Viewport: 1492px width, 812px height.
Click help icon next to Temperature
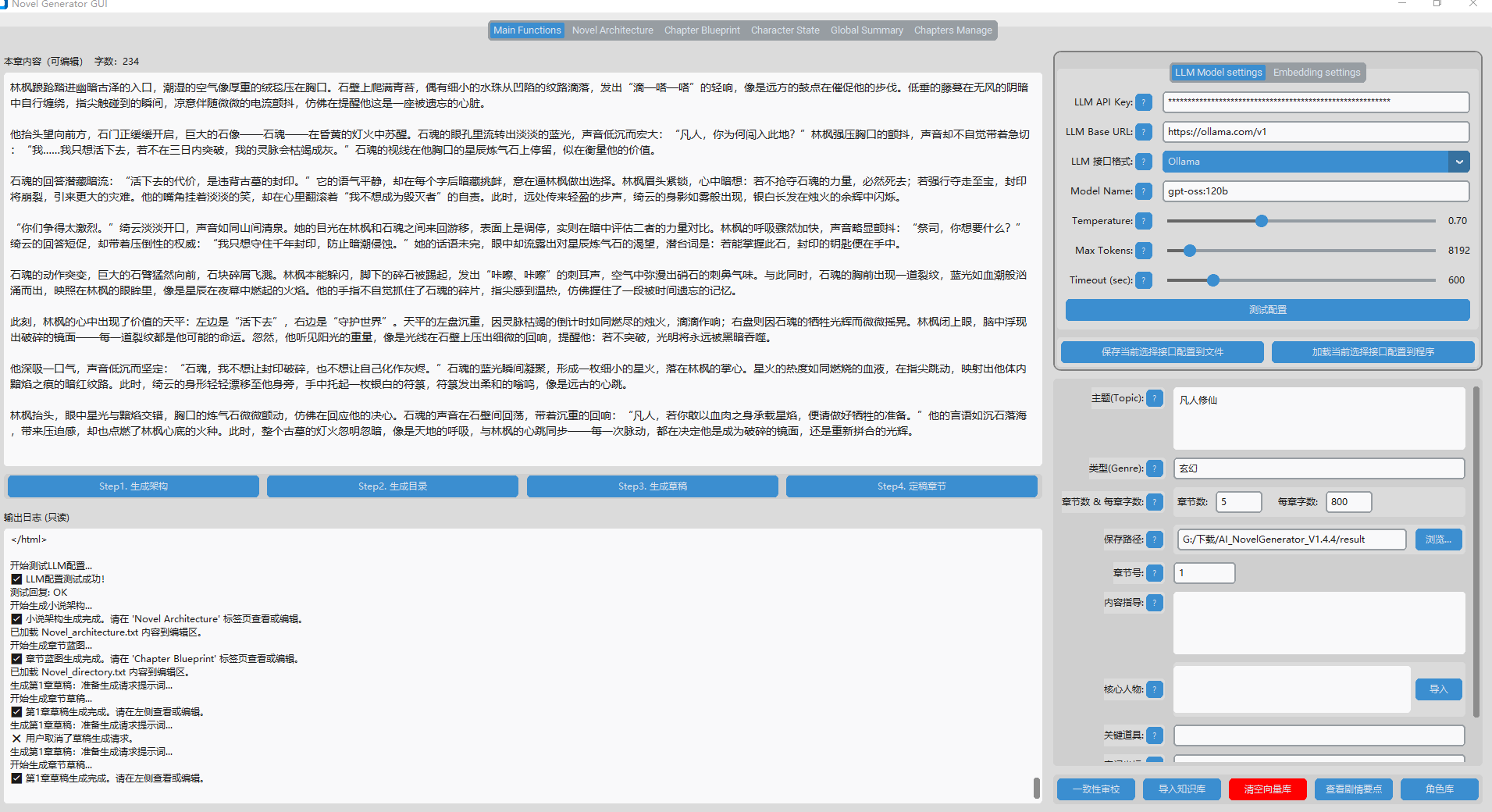(x=1144, y=221)
